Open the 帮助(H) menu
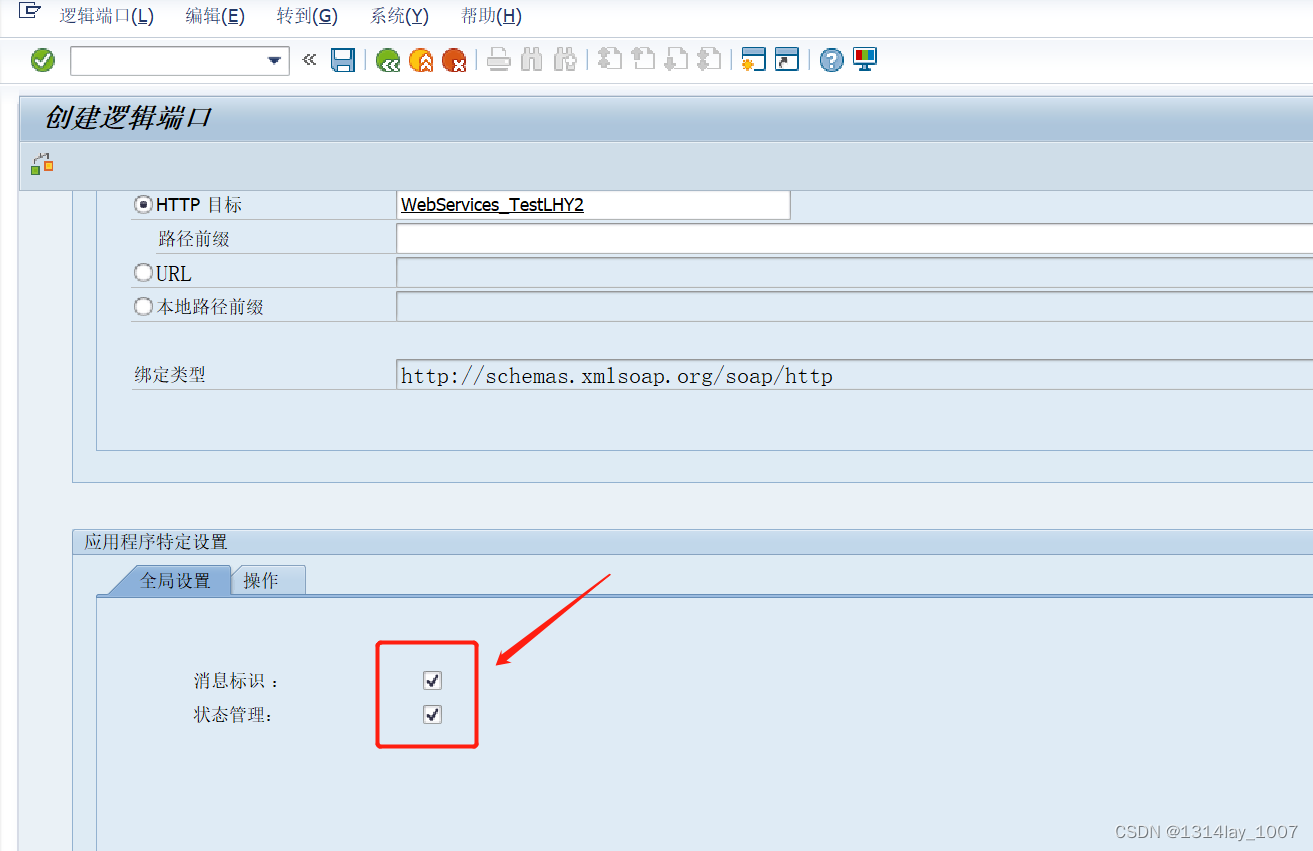Image resolution: width=1313 pixels, height=851 pixels. (x=491, y=16)
